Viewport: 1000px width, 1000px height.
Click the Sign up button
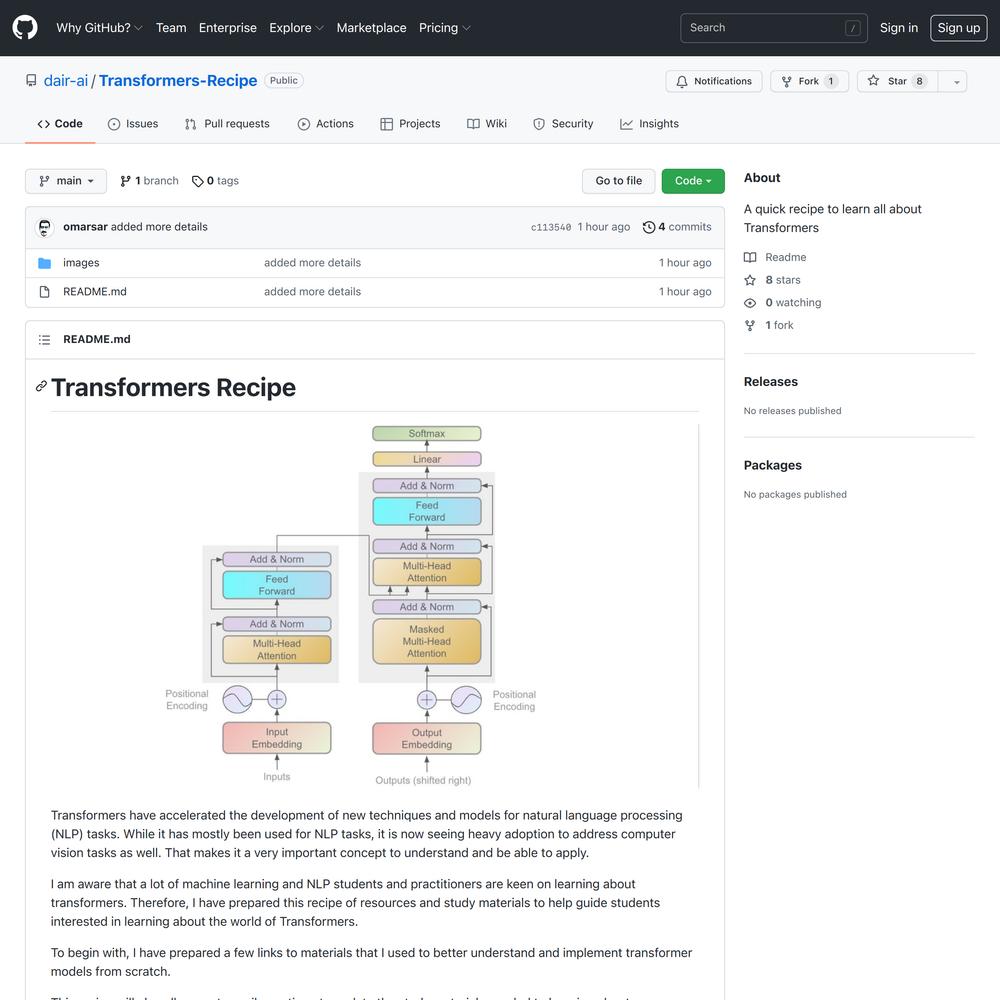pos(959,28)
